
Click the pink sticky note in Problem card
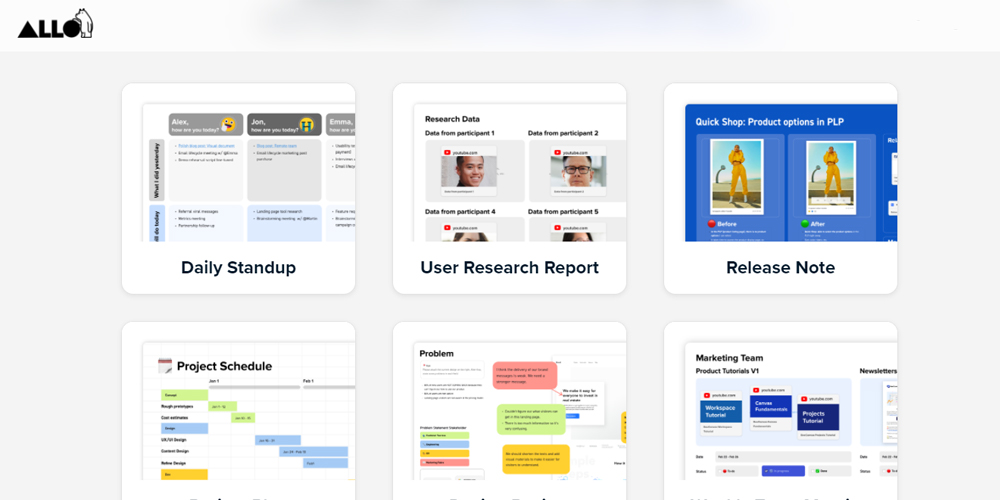point(525,376)
